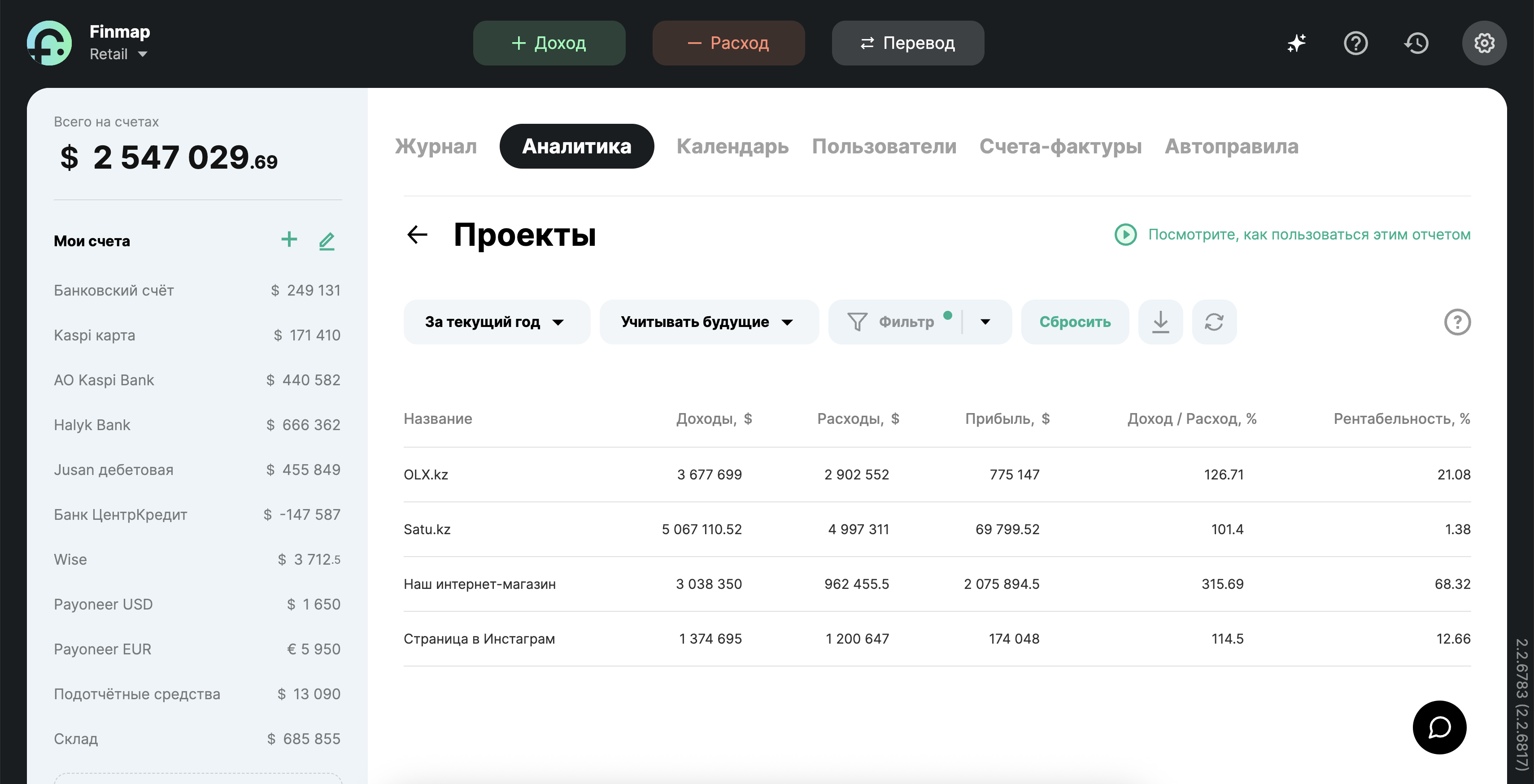Select the Jusan дебетовая account
The width and height of the screenshot is (1534, 784).
(x=197, y=470)
